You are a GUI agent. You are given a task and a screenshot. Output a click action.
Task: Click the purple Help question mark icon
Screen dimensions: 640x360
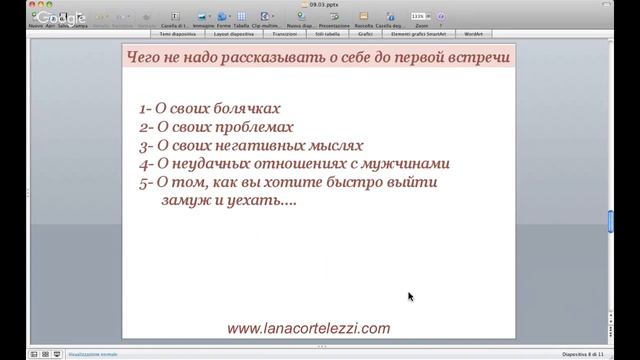(441, 16)
